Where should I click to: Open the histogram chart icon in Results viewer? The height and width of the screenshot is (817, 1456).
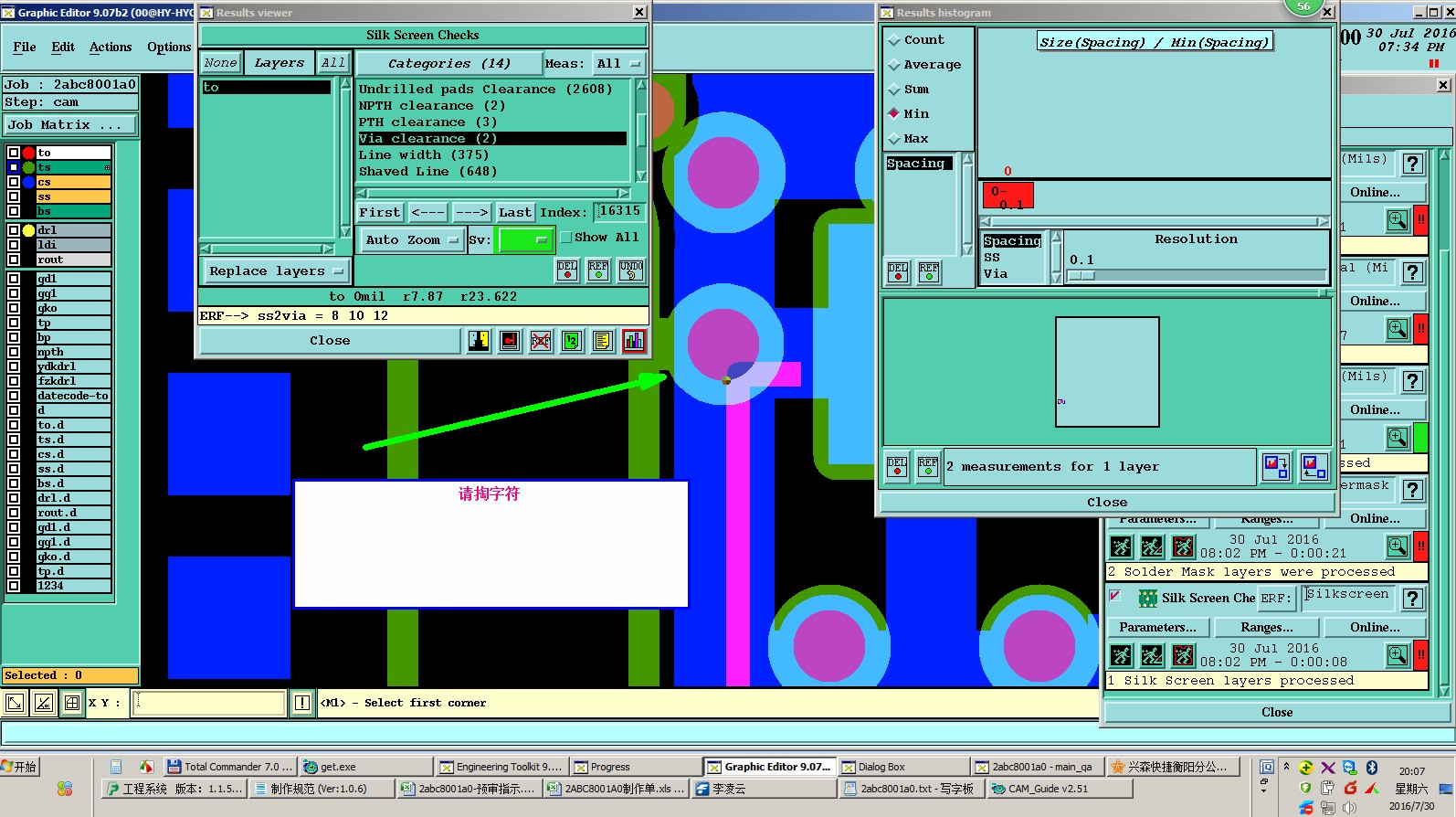tap(634, 341)
